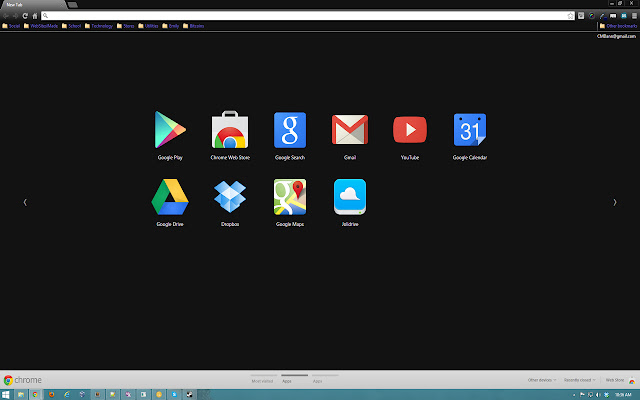Click the taskbar clock
This screenshot has width=640, height=400.
623,395
